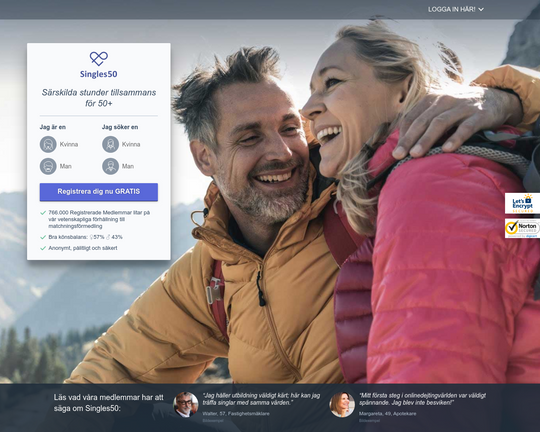Click Registrera dig nu GRATIS button
Image resolution: width=540 pixels, height=432 pixels.
point(99,192)
